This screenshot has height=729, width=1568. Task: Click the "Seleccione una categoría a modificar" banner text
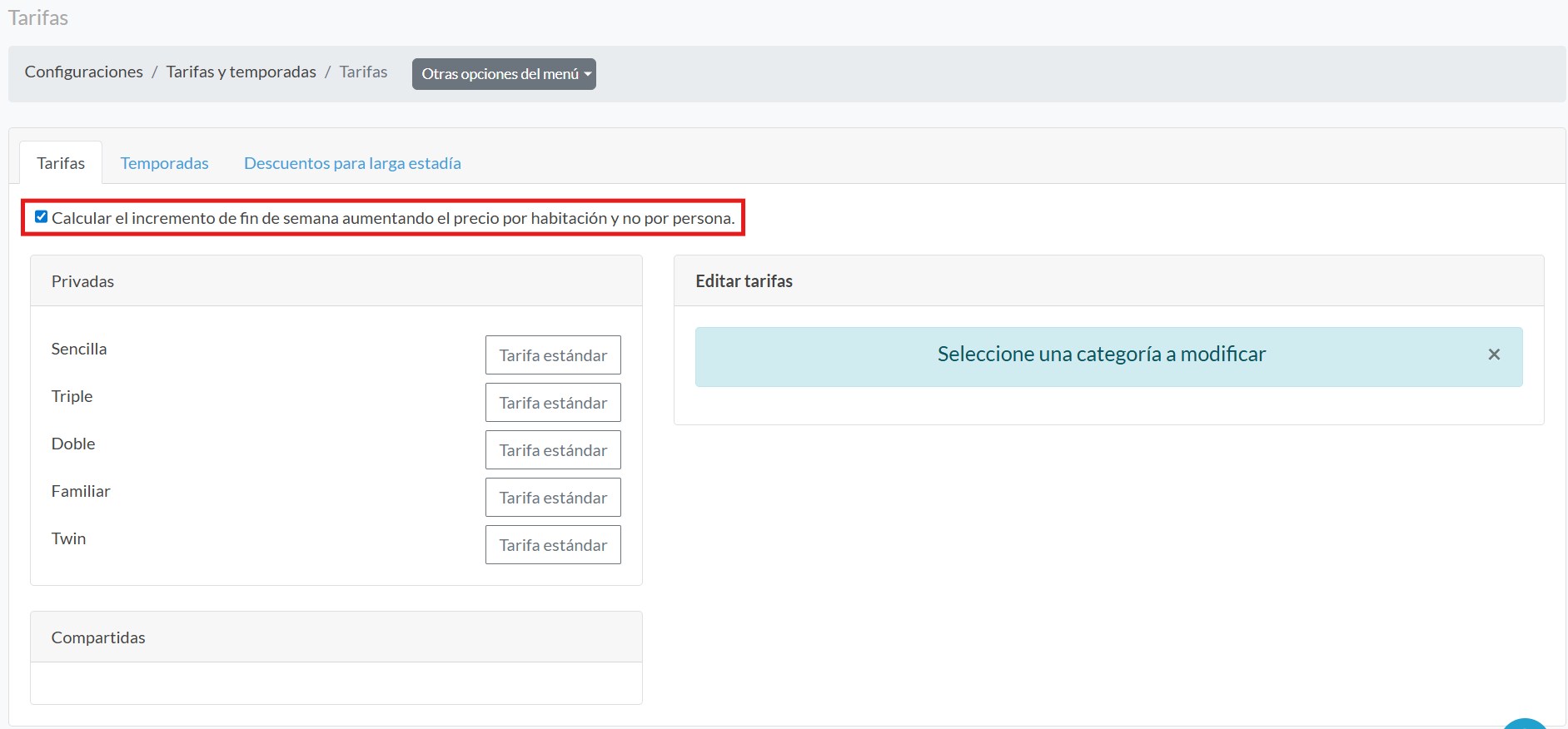(1101, 355)
